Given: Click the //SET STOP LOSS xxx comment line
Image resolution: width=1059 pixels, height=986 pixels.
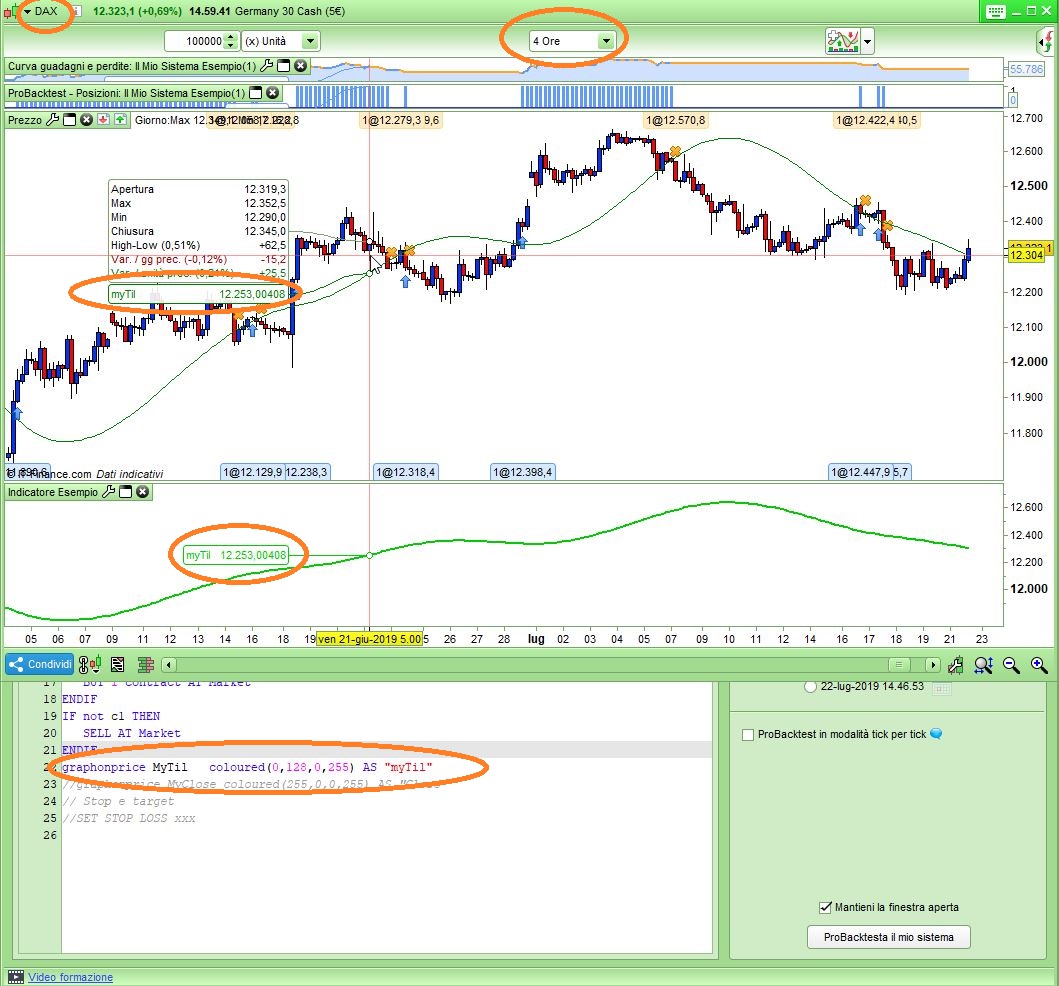Looking at the screenshot, I should [x=128, y=818].
